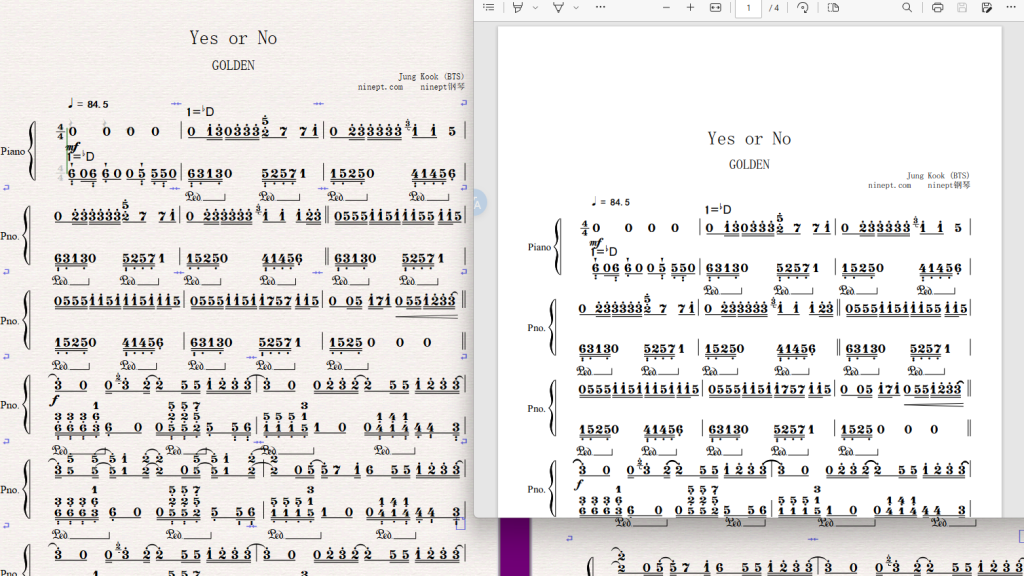Zoom out with the minus button
1024x576 pixels.
(x=666, y=8)
